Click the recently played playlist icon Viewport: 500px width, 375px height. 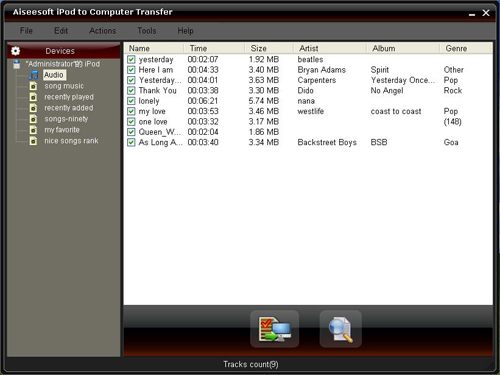[33, 97]
